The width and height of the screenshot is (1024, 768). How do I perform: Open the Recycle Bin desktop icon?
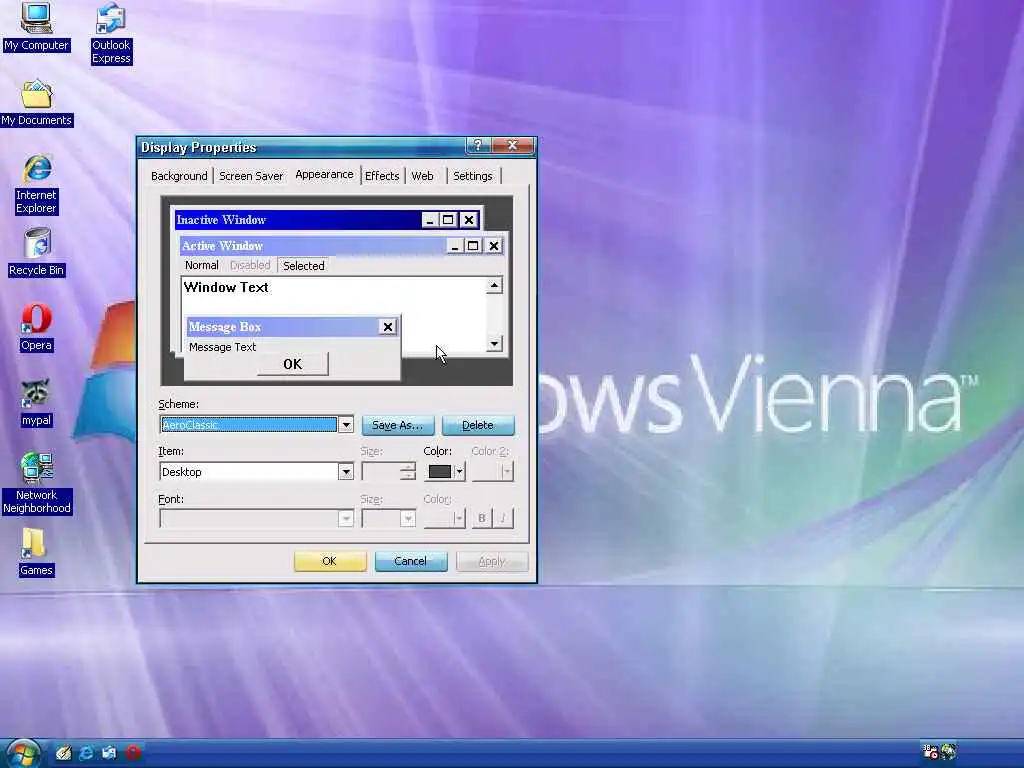[37, 252]
